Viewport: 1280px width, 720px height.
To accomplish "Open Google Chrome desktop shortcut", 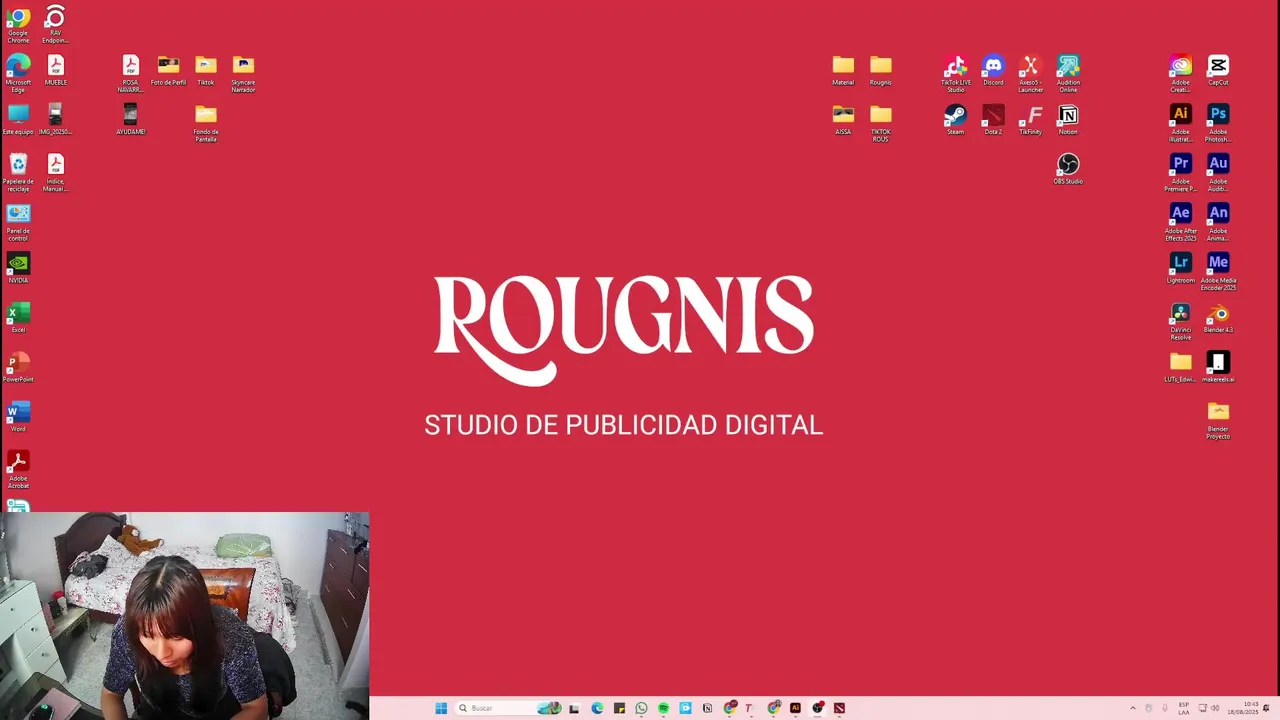I will click(18, 24).
